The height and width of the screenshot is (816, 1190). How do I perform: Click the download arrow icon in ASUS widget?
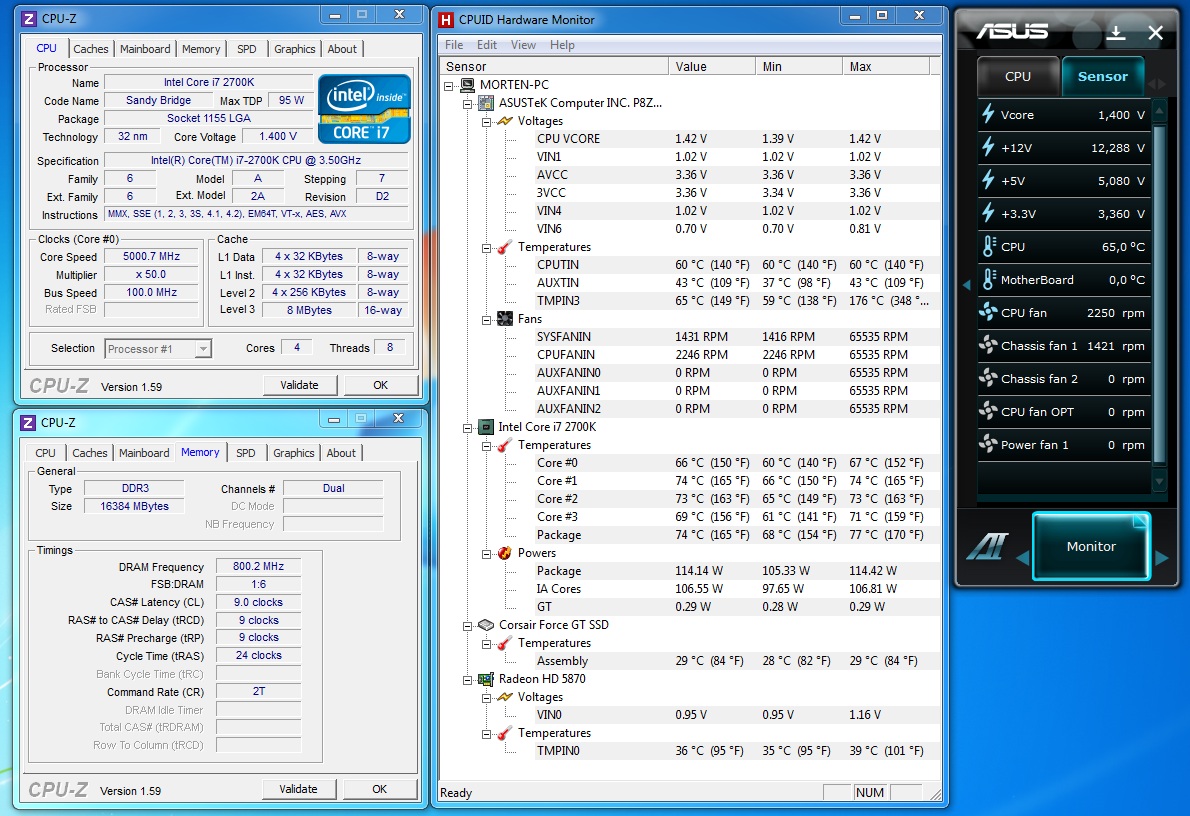[1116, 32]
